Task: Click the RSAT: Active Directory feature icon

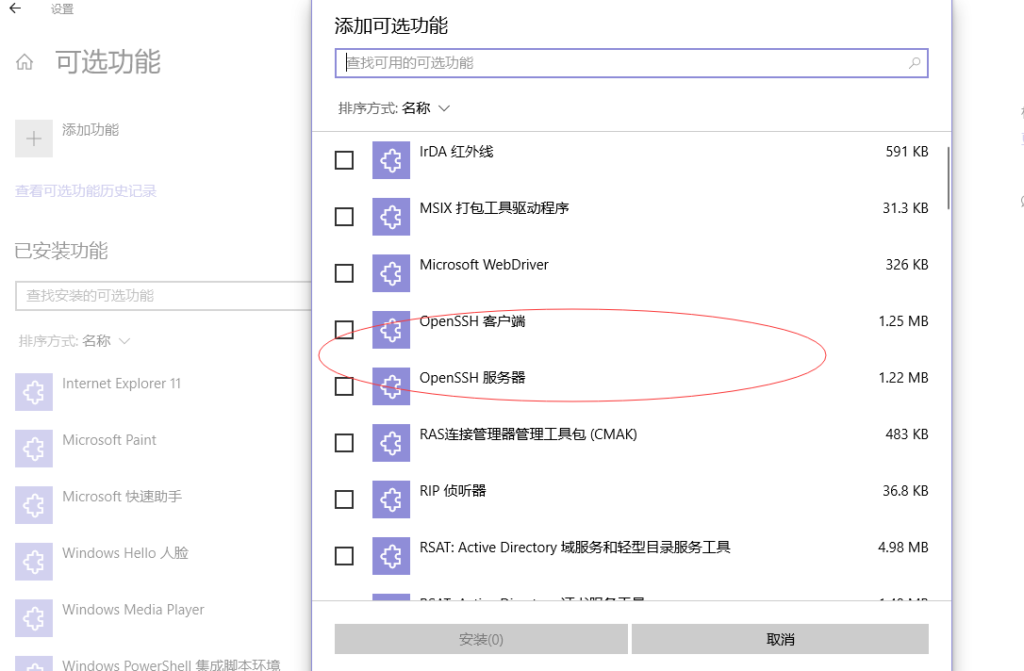Action: coord(391,556)
